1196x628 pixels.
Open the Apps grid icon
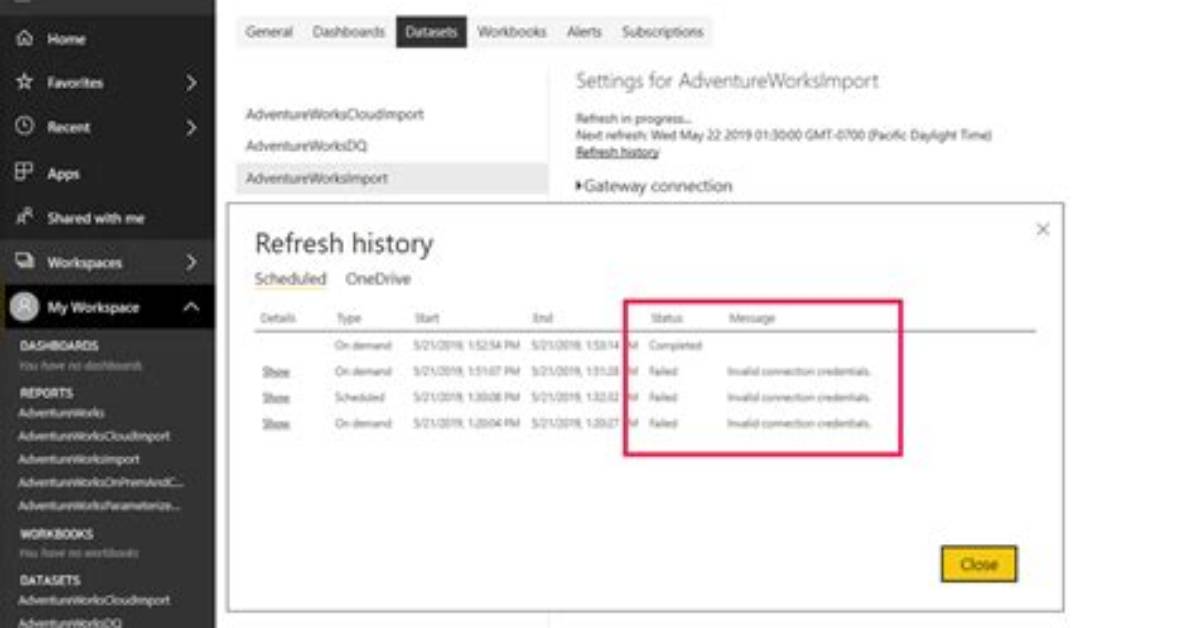tap(24, 172)
